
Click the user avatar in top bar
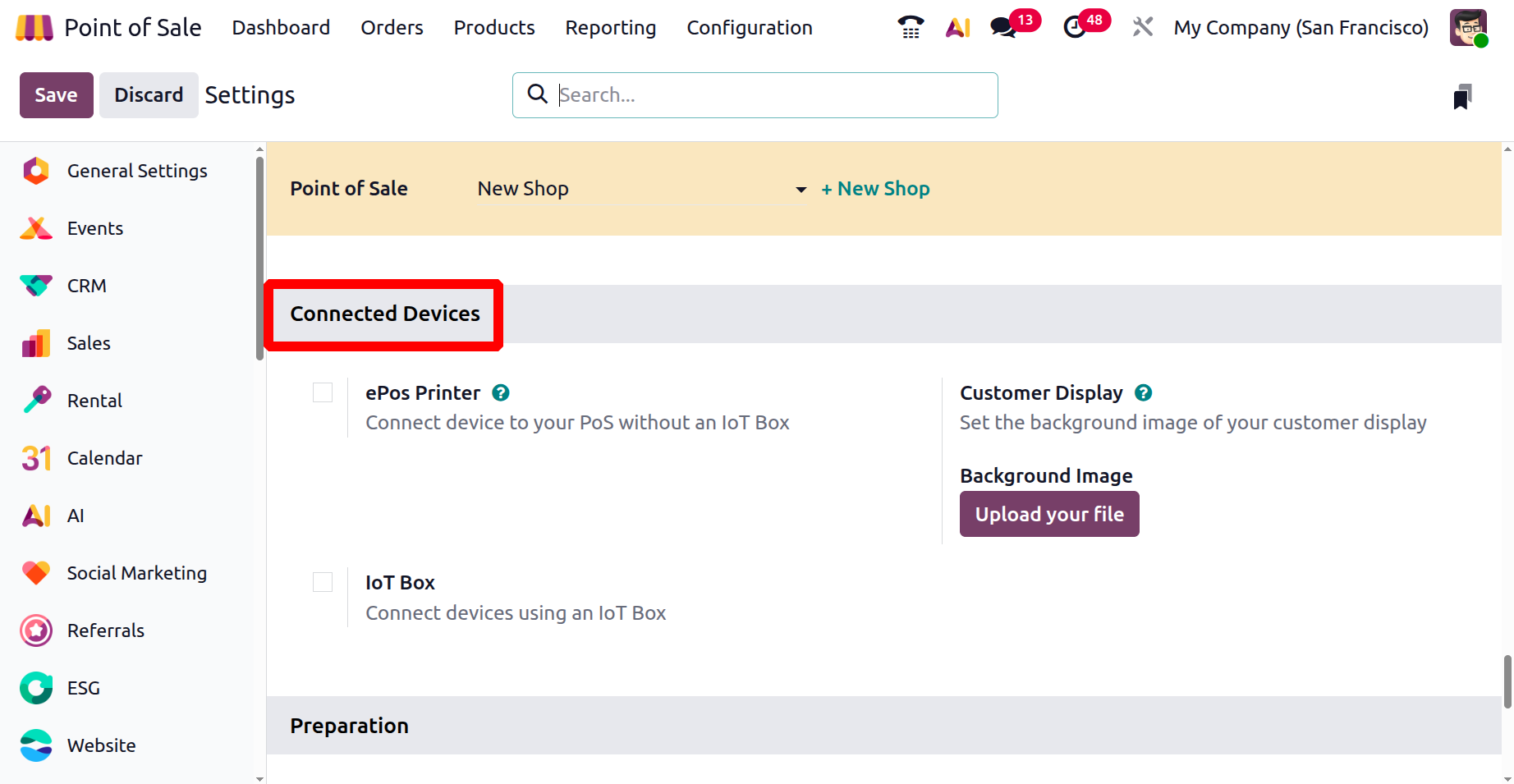click(1468, 28)
